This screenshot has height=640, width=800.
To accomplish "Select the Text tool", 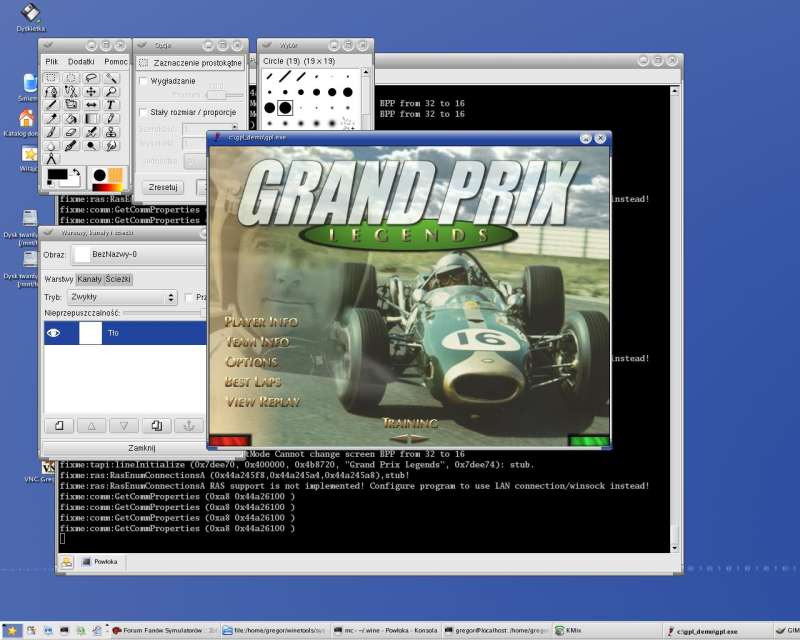I will [x=111, y=105].
